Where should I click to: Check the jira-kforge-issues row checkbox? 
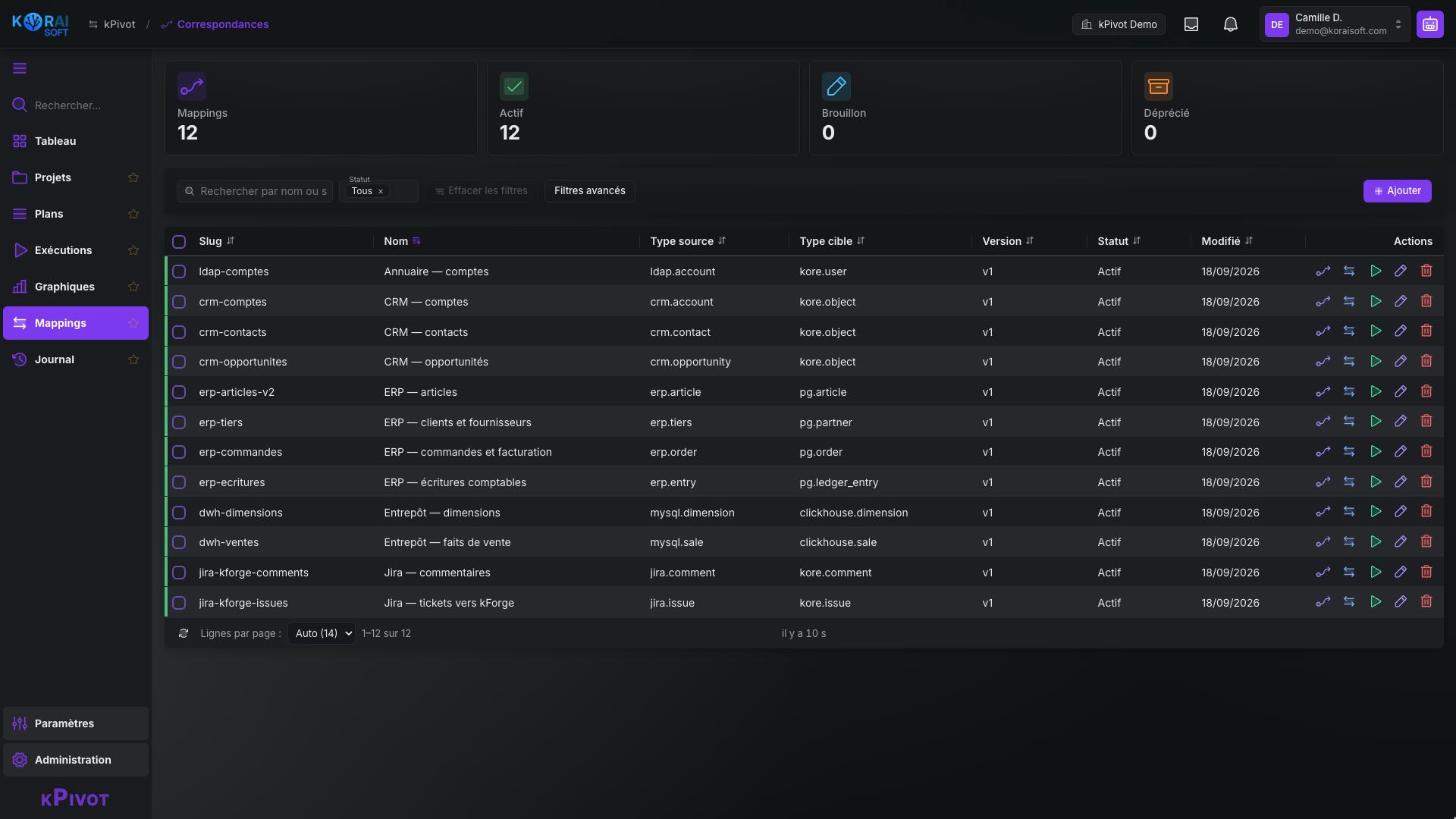pos(179,603)
